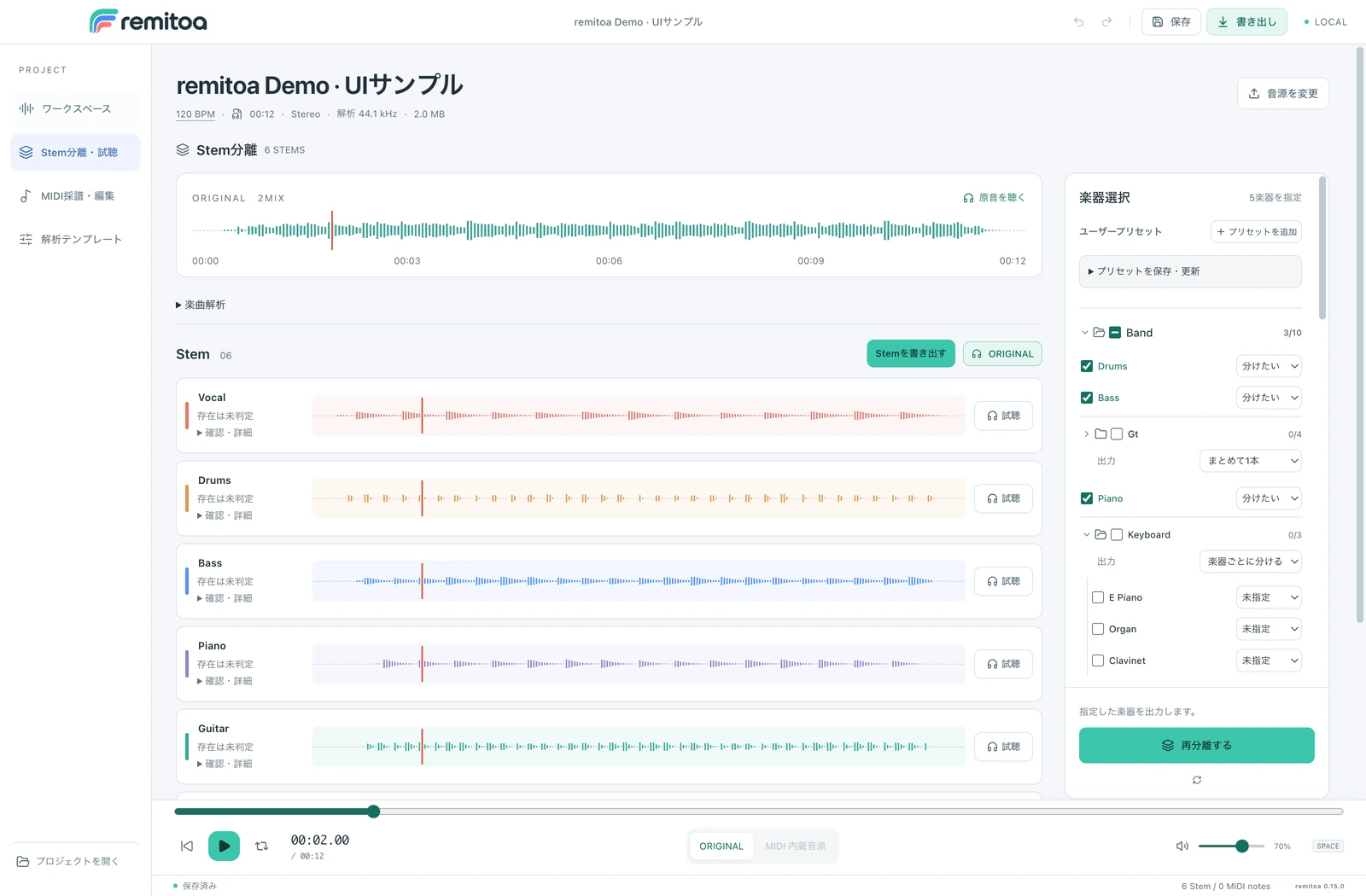Audition the Vocal stem with 試聴
The width and height of the screenshot is (1366, 896).
point(1003,416)
